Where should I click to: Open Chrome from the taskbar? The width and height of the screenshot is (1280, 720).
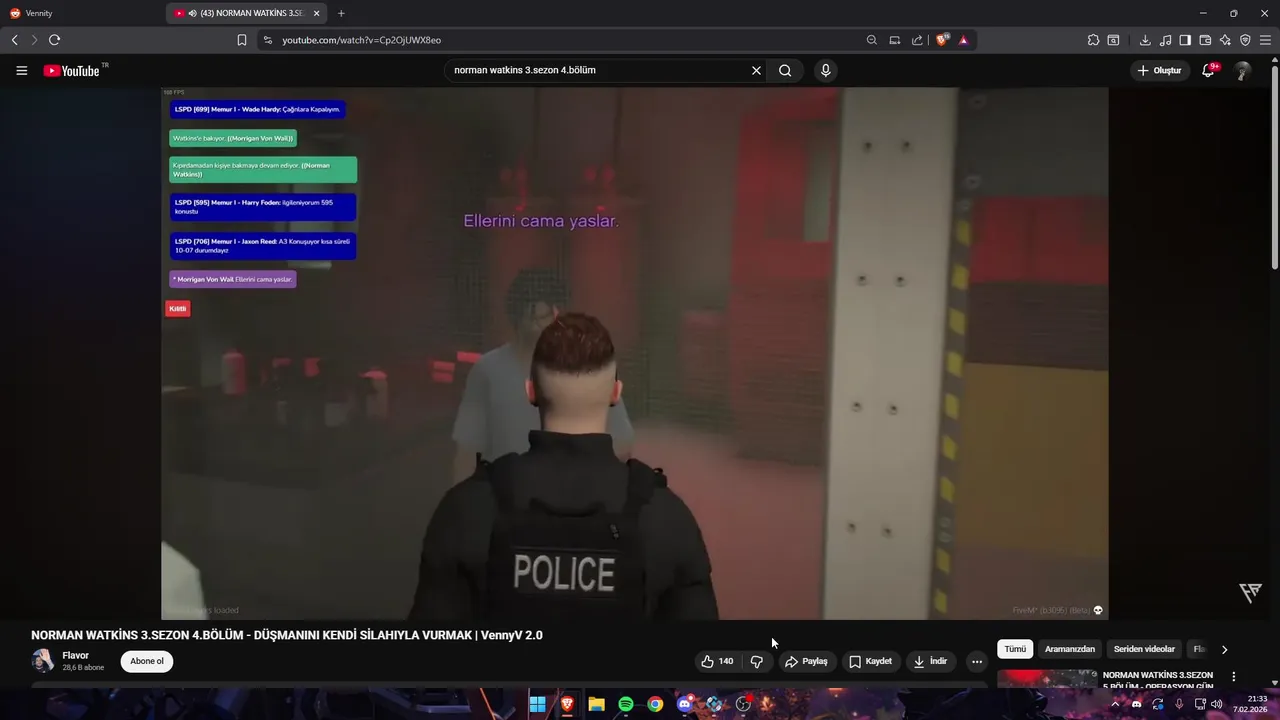pos(655,704)
